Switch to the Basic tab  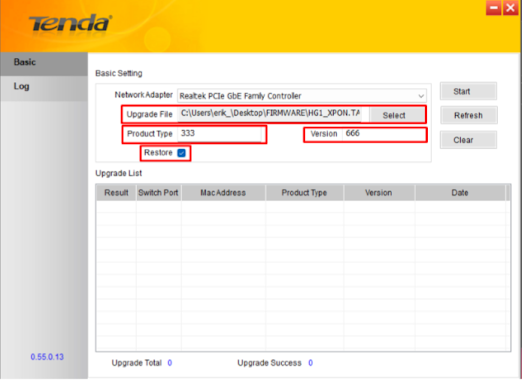(x=44, y=63)
